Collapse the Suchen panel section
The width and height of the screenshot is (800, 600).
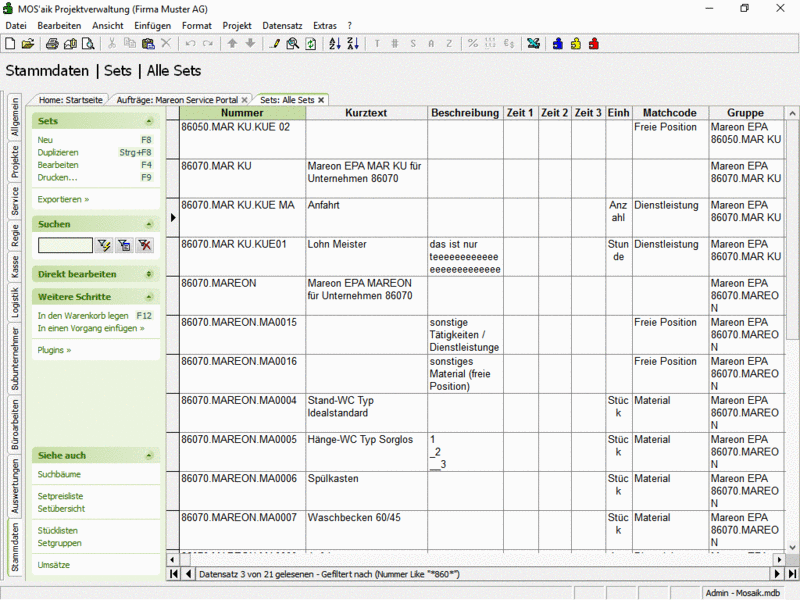coord(149,224)
